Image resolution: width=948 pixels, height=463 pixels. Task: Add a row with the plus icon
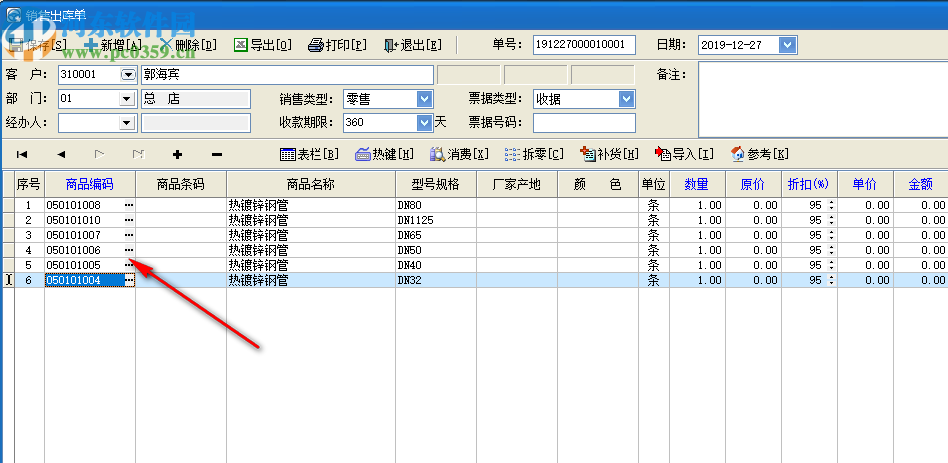tap(177, 155)
